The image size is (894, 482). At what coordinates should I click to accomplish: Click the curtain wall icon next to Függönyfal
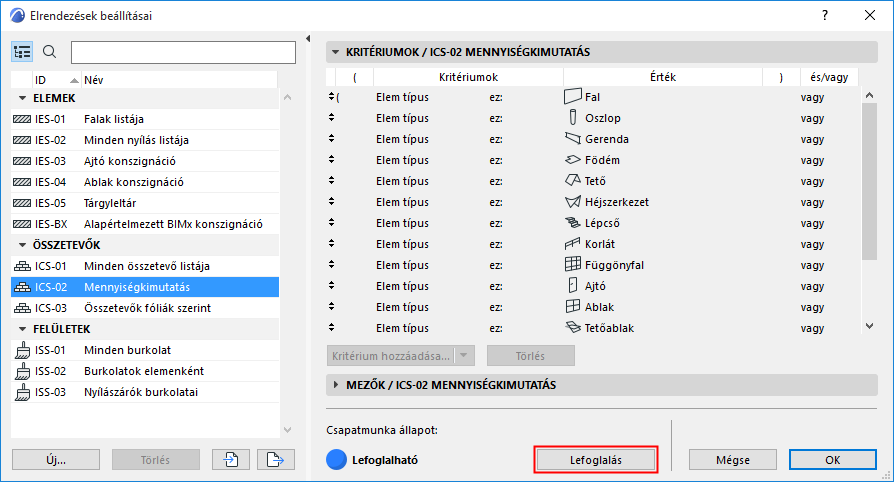pos(573,265)
